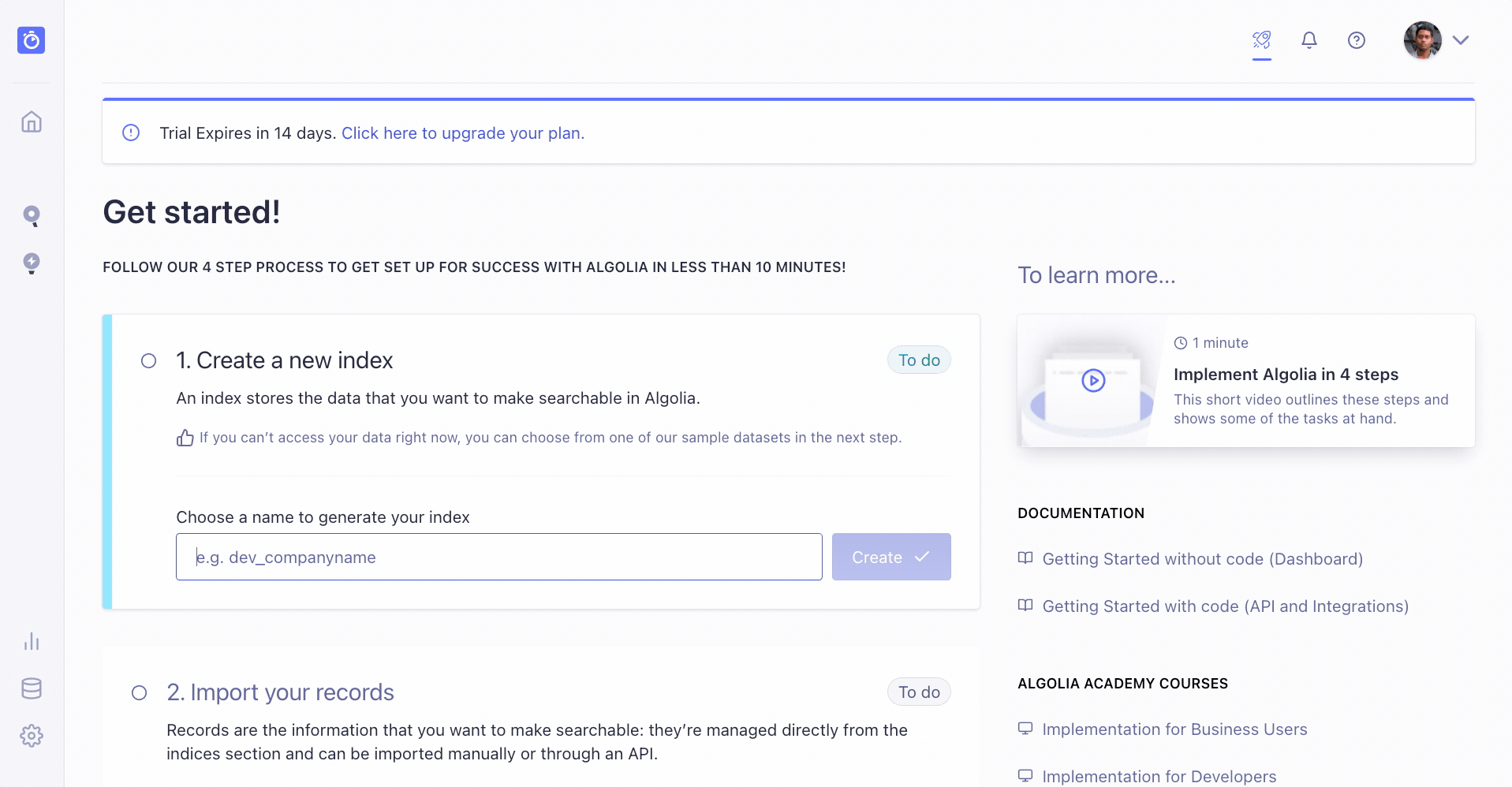Click the clock icon next to 1 minute

tap(1181, 343)
